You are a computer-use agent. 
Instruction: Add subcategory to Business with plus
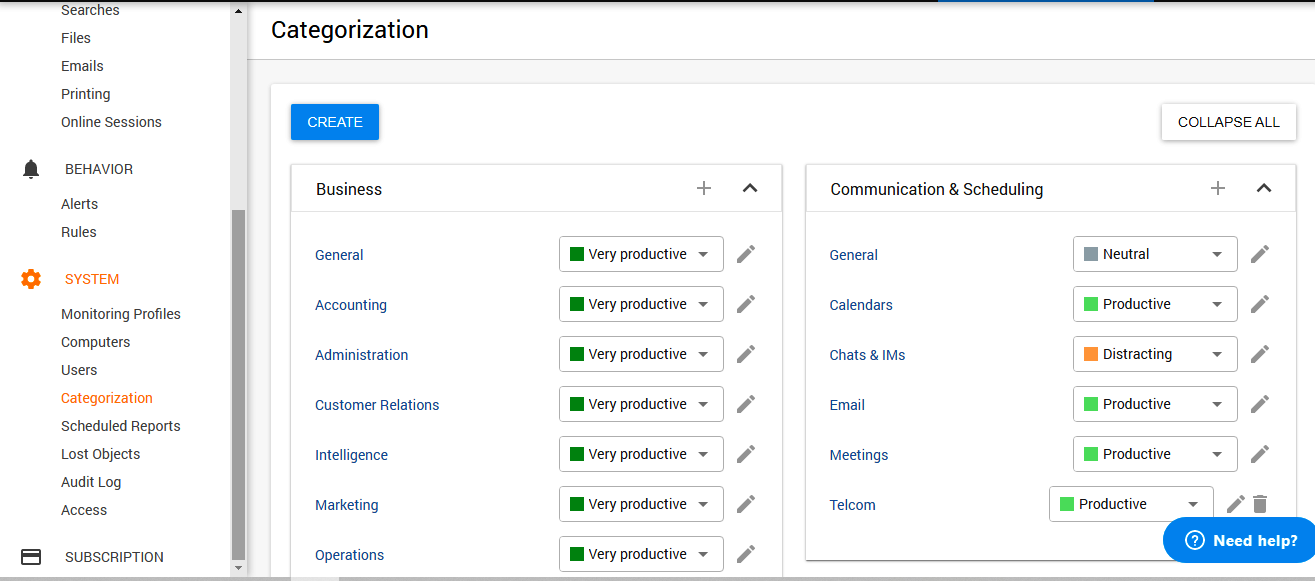704,188
